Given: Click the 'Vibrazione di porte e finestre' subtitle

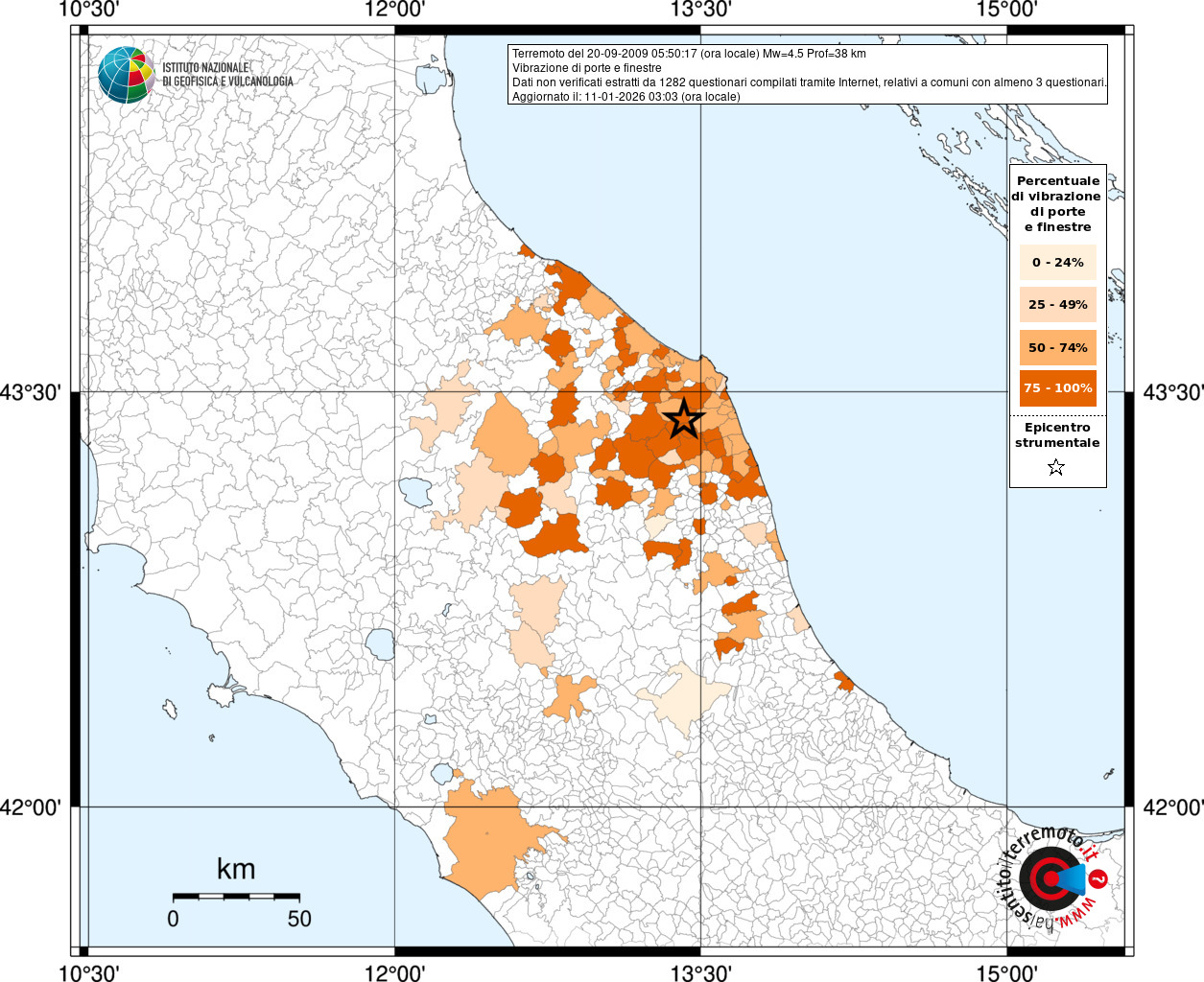Looking at the screenshot, I should click(586, 68).
